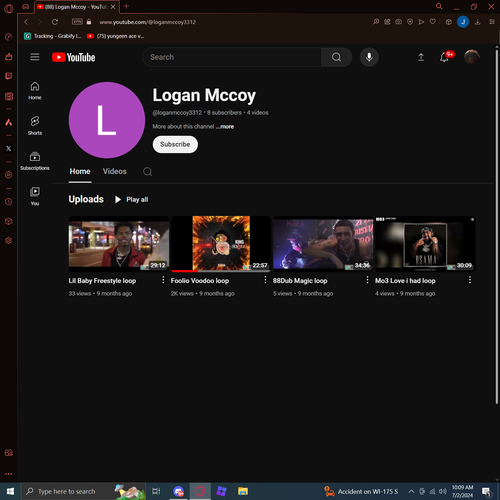The image size is (500, 500).
Task: Play all uploads
Action: 132,200
